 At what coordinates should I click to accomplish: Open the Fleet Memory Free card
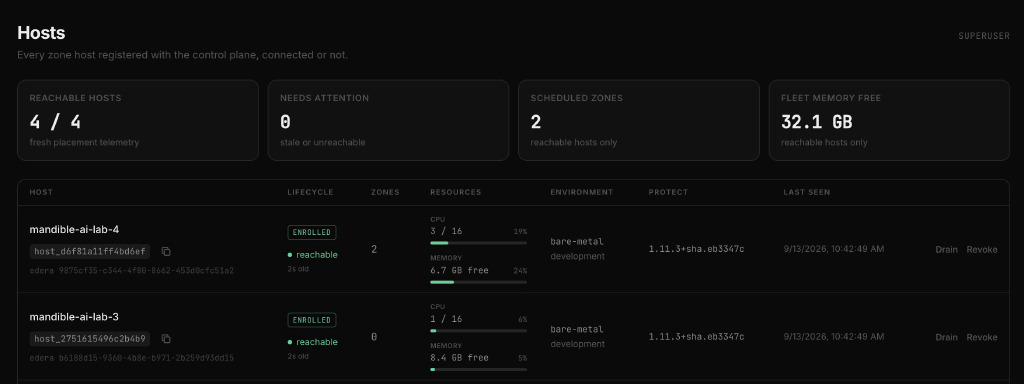[x=889, y=120]
